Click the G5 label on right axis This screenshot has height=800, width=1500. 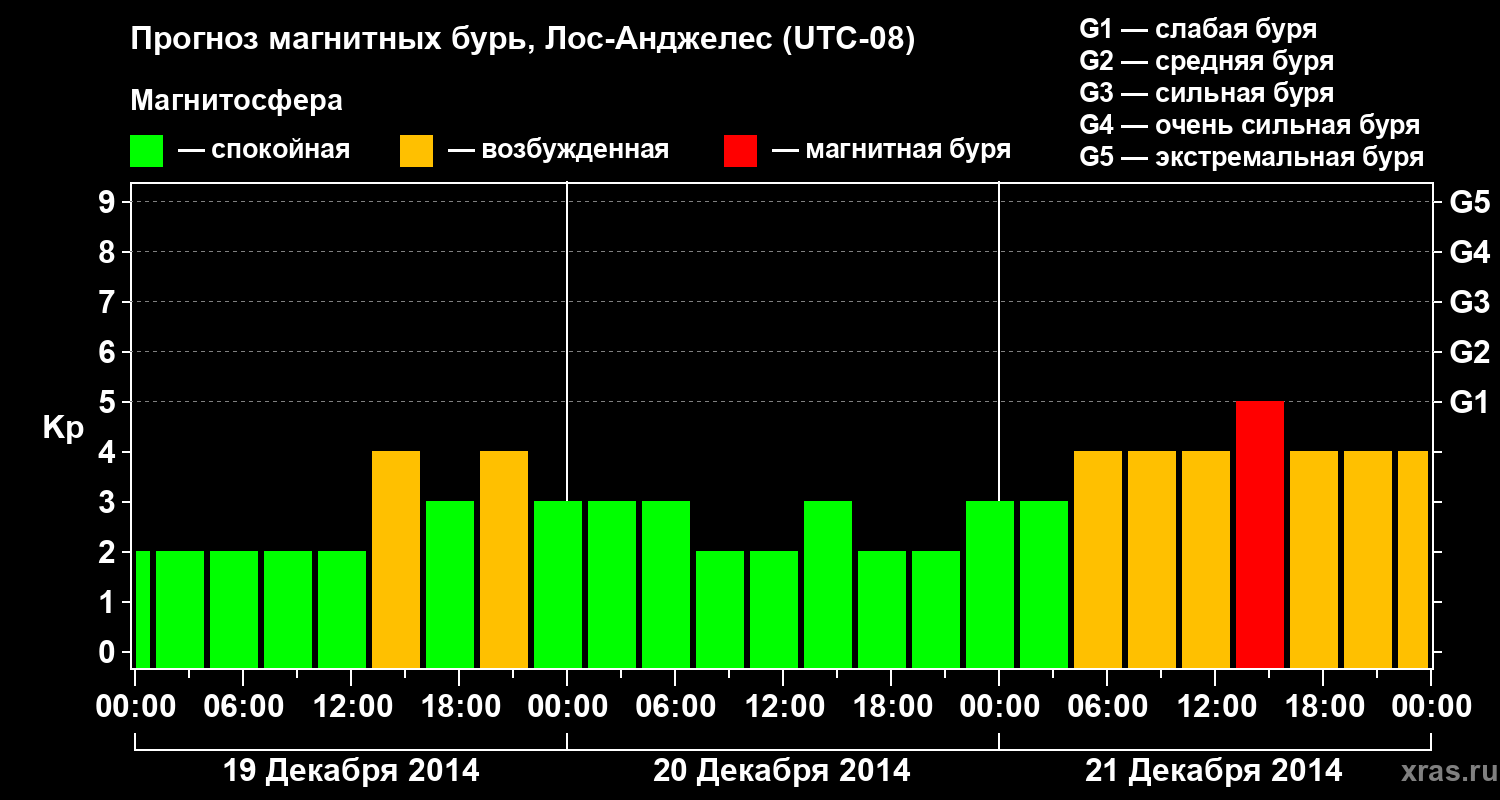(x=1469, y=202)
